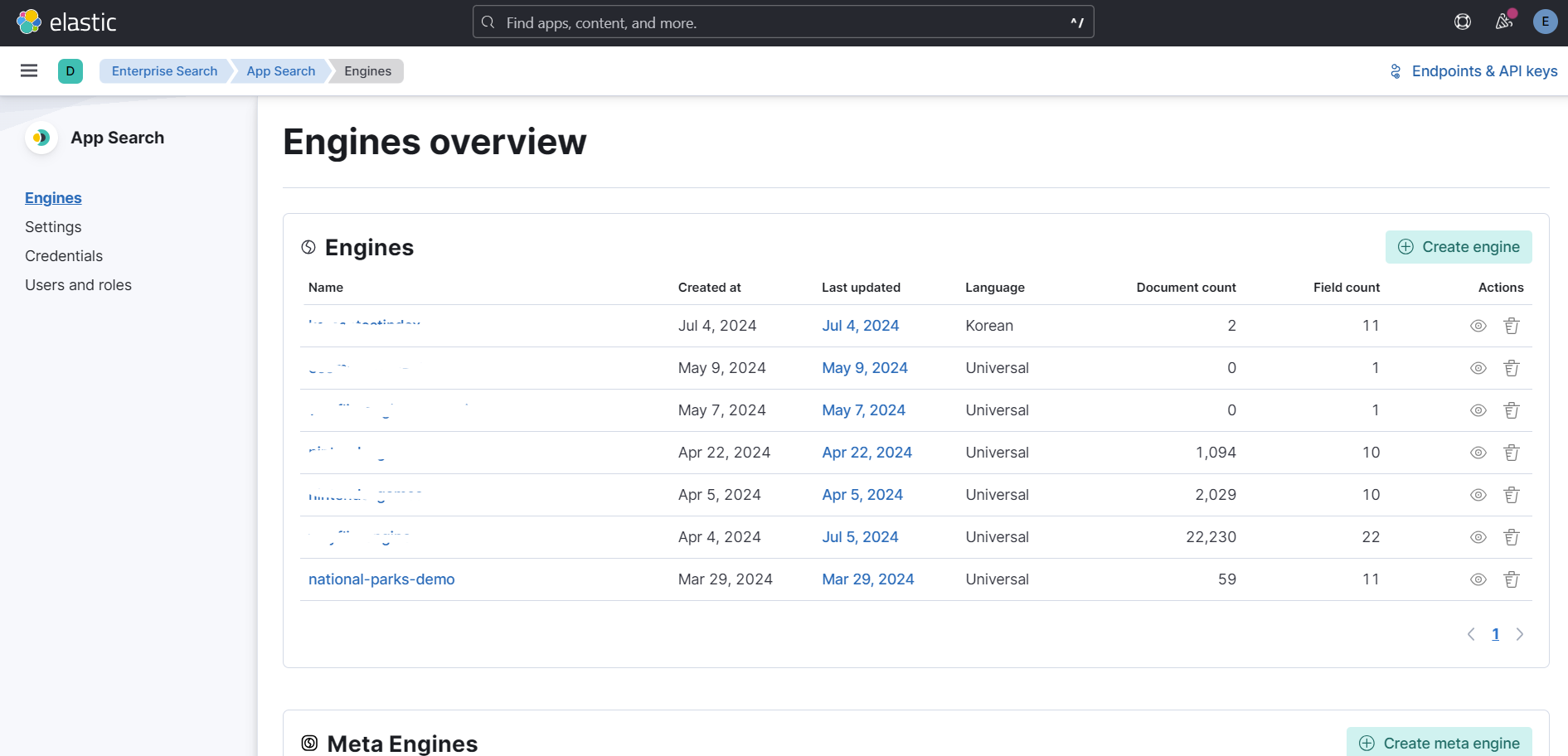Click the Engines overview page title
This screenshot has width=1568, height=756.
click(x=434, y=142)
